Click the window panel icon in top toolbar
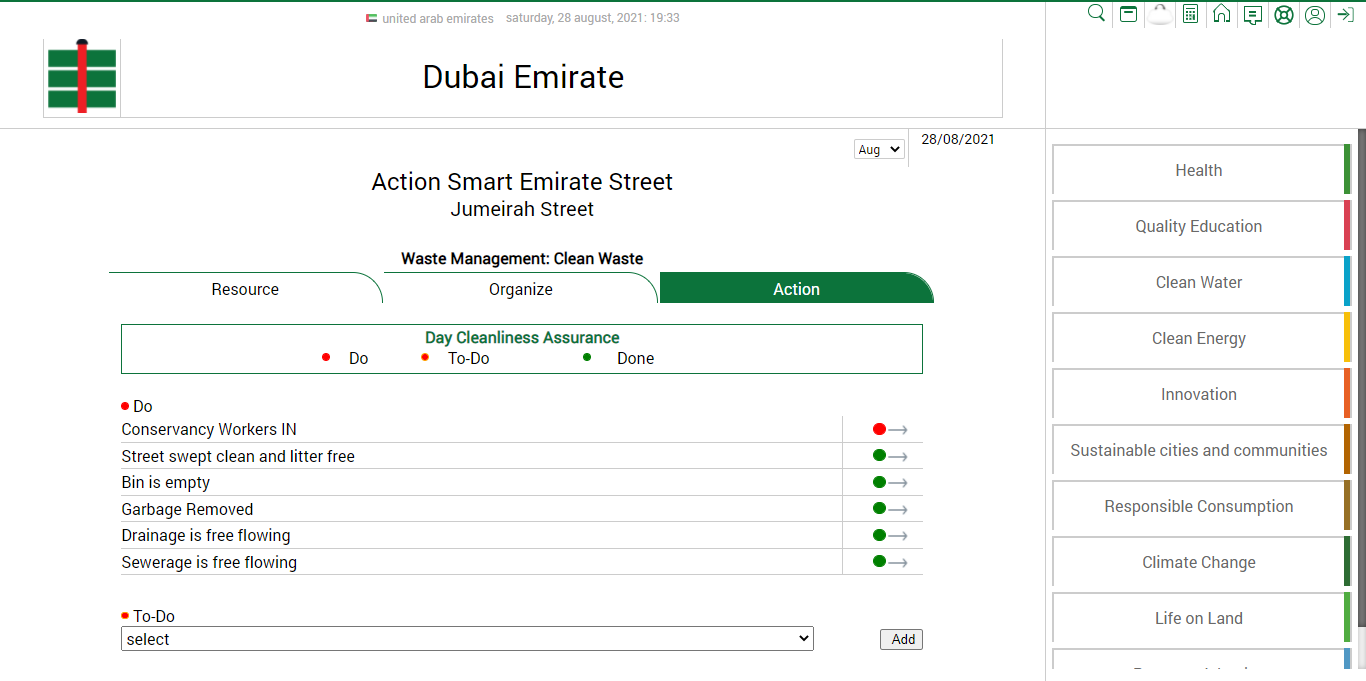1366x681 pixels. tap(1128, 14)
